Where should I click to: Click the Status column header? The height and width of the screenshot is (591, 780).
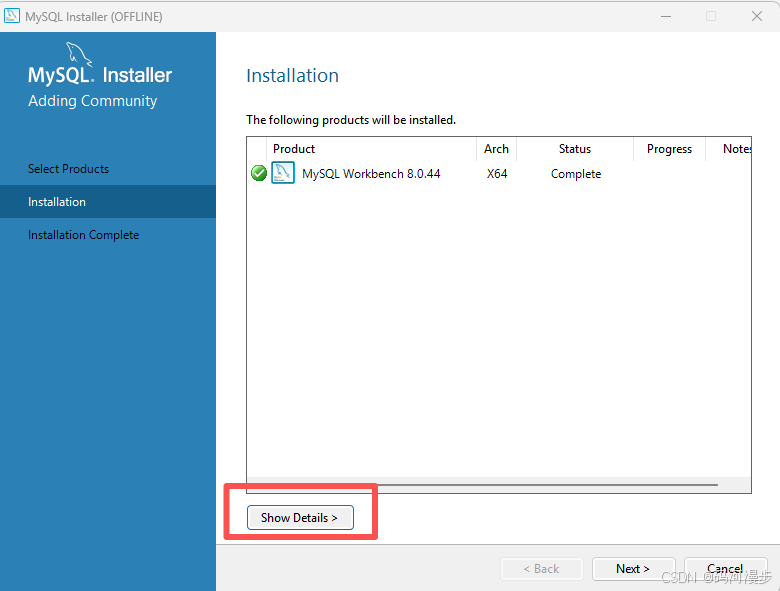click(575, 149)
